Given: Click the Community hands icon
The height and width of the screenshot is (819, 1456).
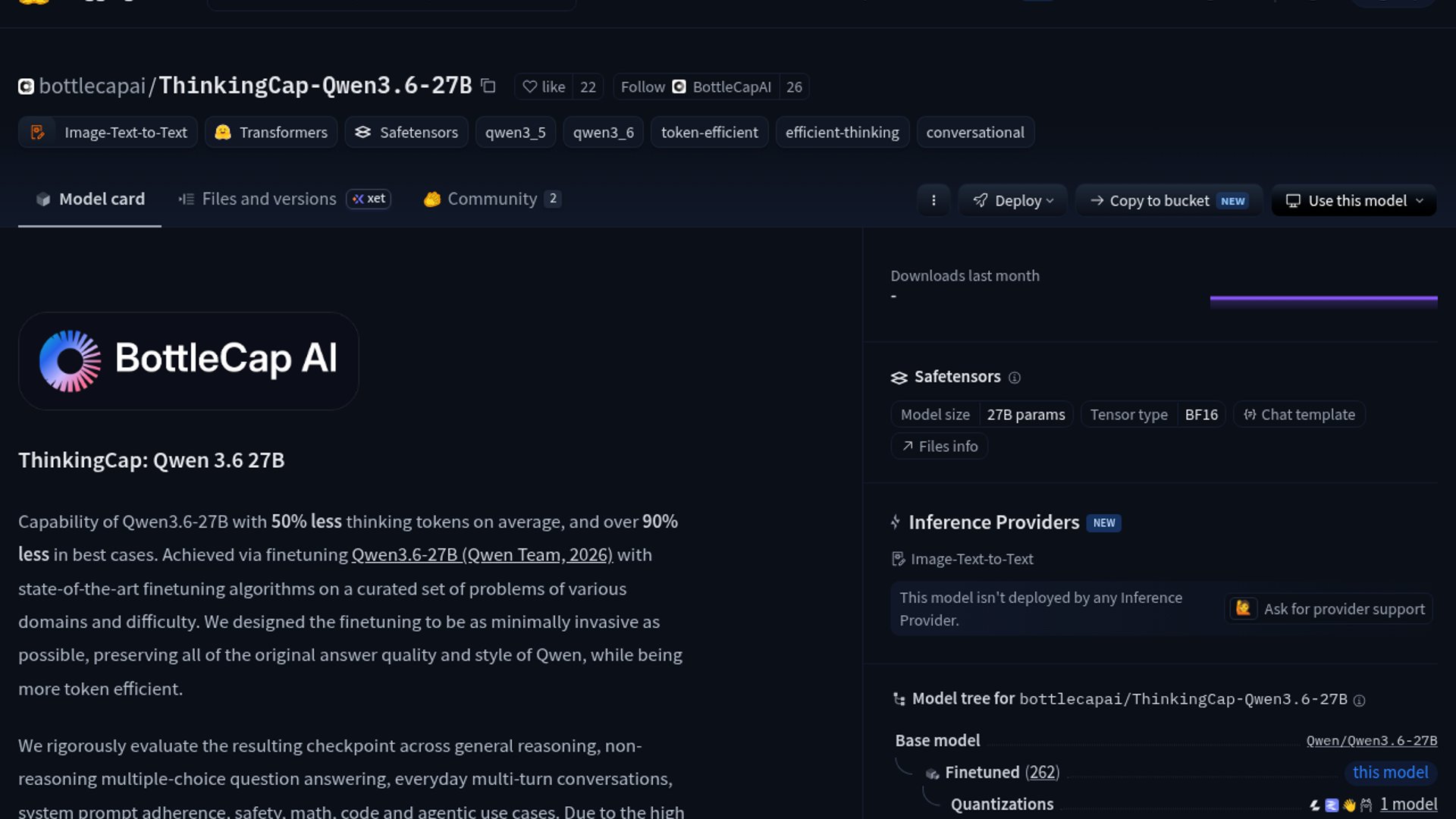Looking at the screenshot, I should tap(432, 199).
